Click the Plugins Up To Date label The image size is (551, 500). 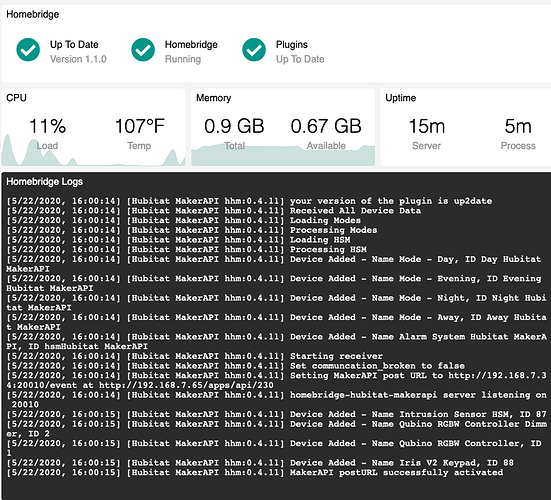pos(300,59)
